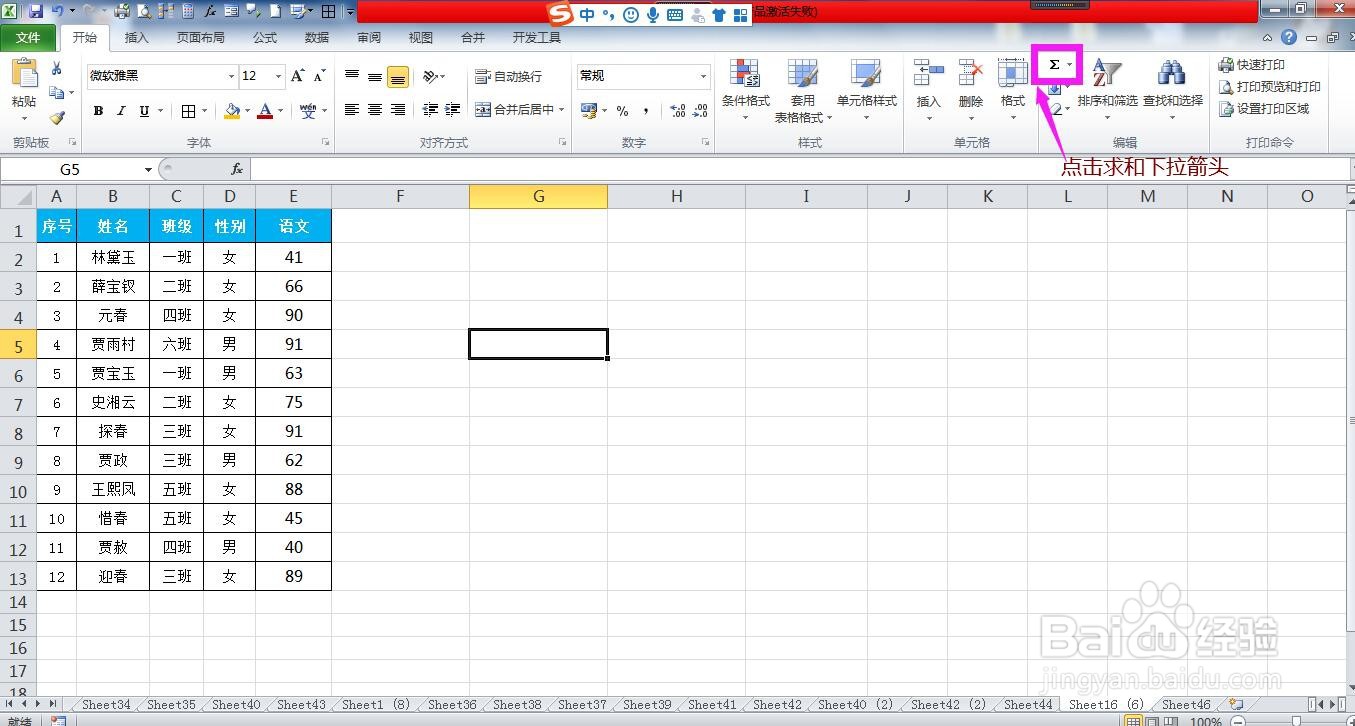Open the font name dropdown
The height and width of the screenshot is (726, 1355).
pos(231,76)
